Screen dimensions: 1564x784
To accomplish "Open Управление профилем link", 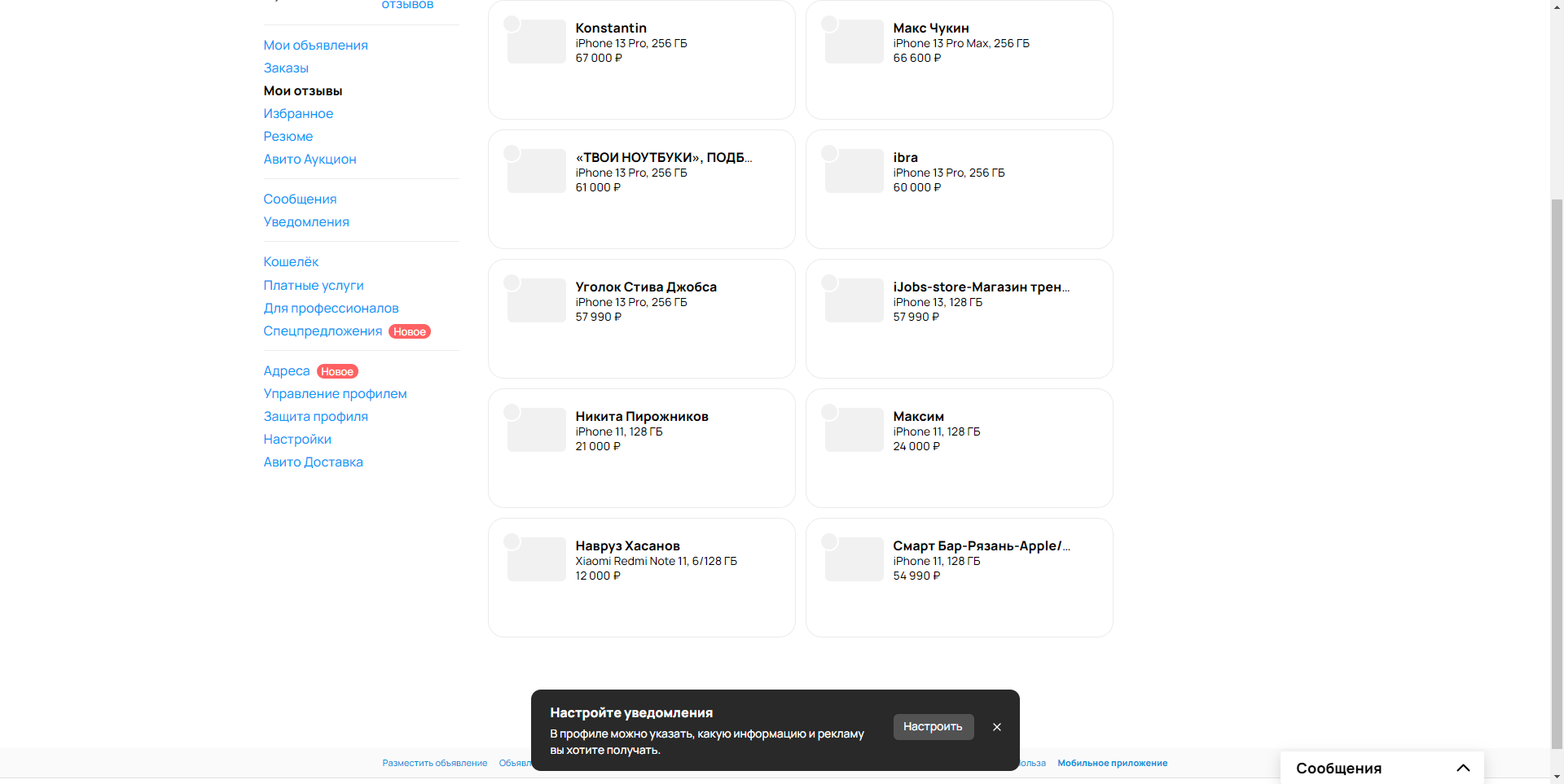I will (335, 393).
